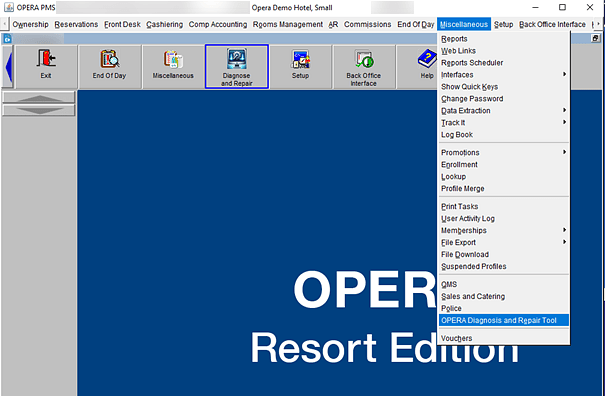This screenshot has width=605, height=396.
Task: Expand the Memberships submenu
Action: pos(504,230)
